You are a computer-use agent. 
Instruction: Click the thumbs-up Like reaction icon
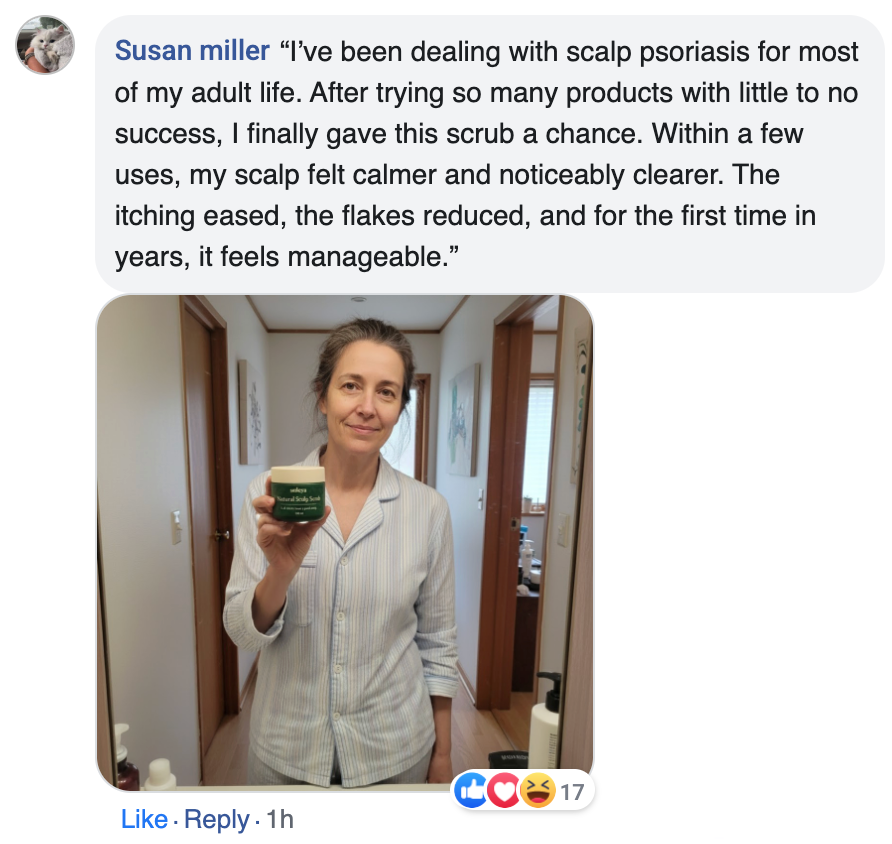tap(470, 792)
